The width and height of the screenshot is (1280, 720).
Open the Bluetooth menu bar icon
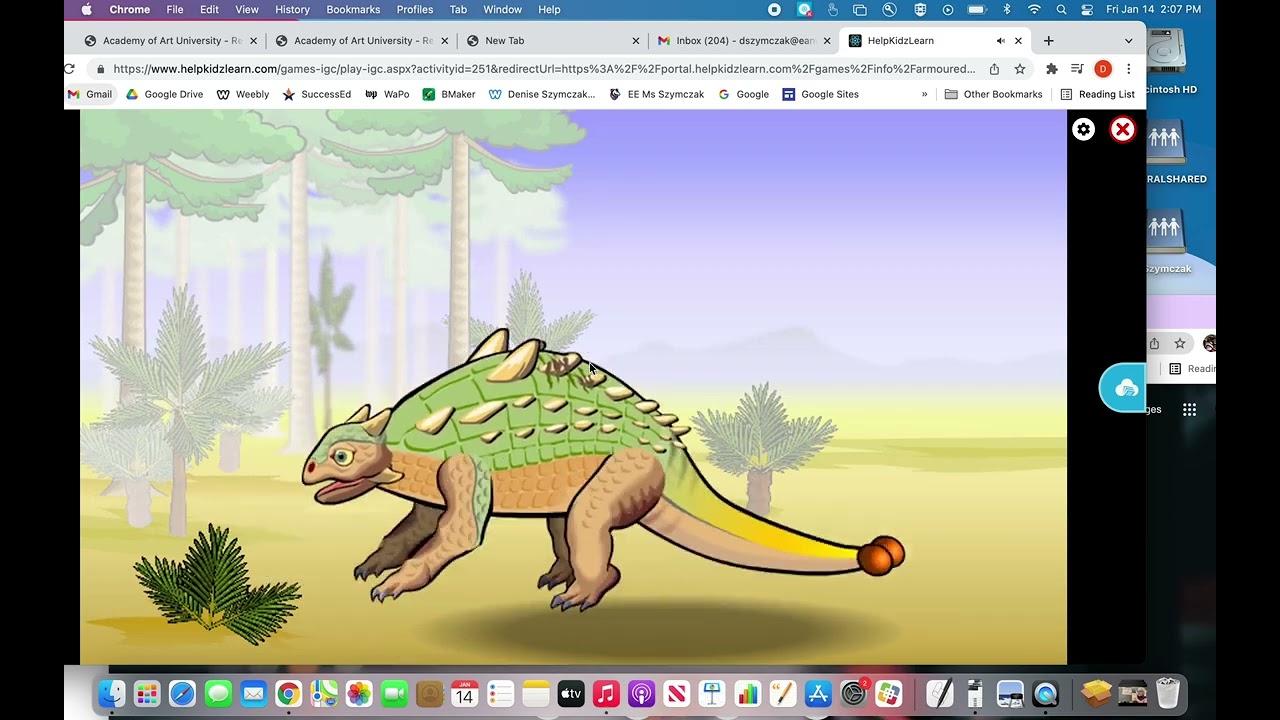pyautogui.click(x=1007, y=9)
